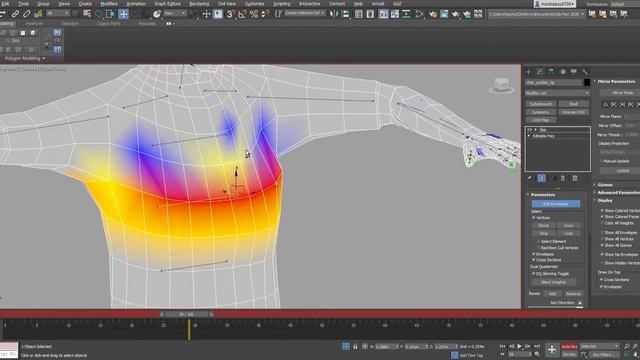Viewport: 640px width, 360px height.
Task: Open the Utilities command panel tab
Action: coord(585,72)
